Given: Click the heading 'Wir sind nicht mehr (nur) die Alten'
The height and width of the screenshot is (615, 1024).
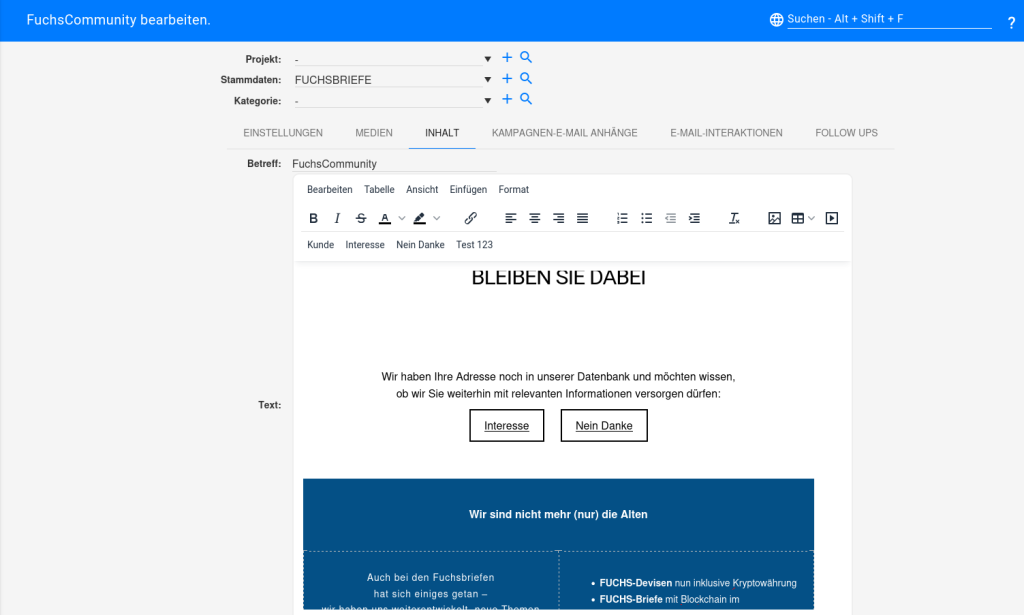Looking at the screenshot, I should (558, 514).
